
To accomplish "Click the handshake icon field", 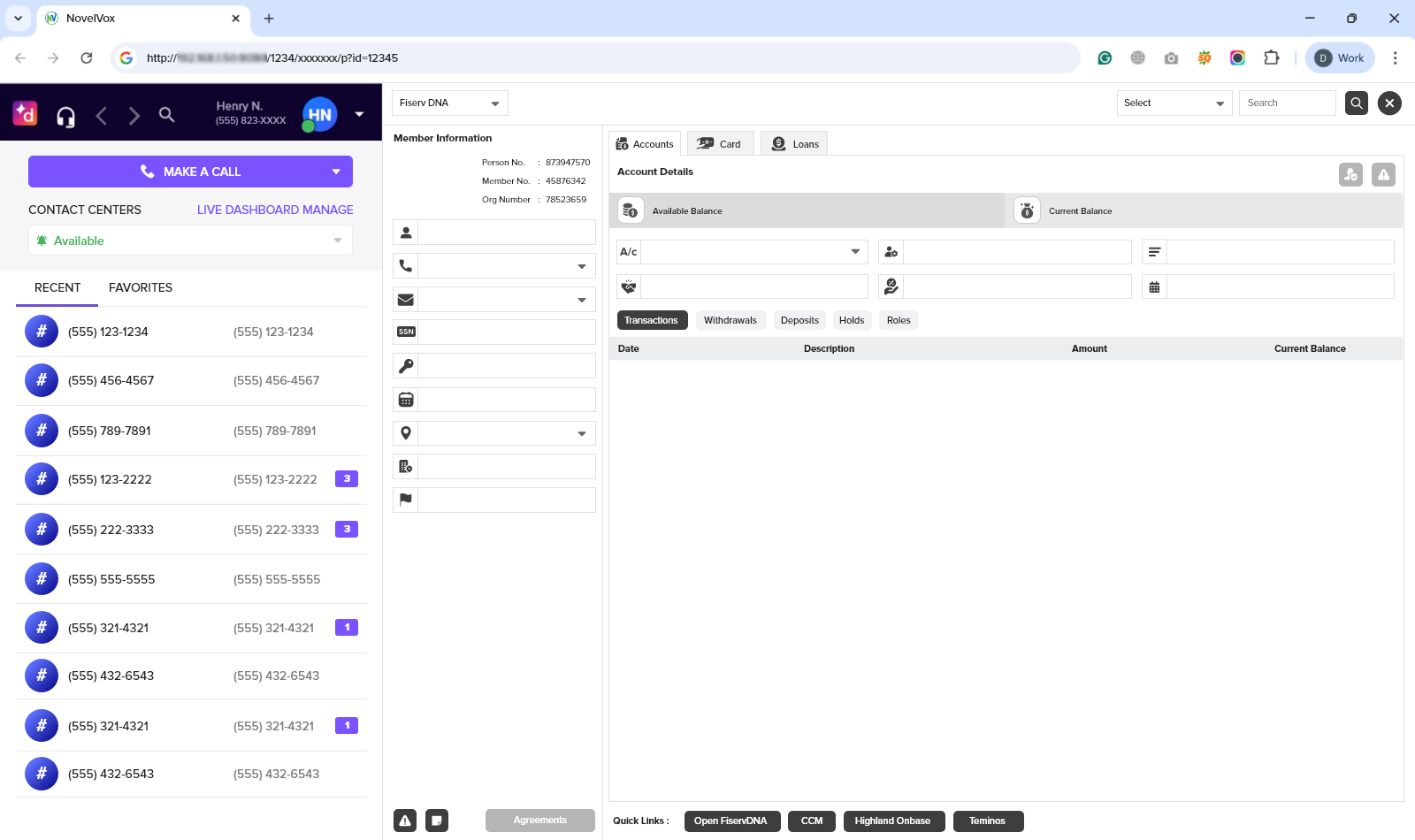I will click(x=754, y=286).
